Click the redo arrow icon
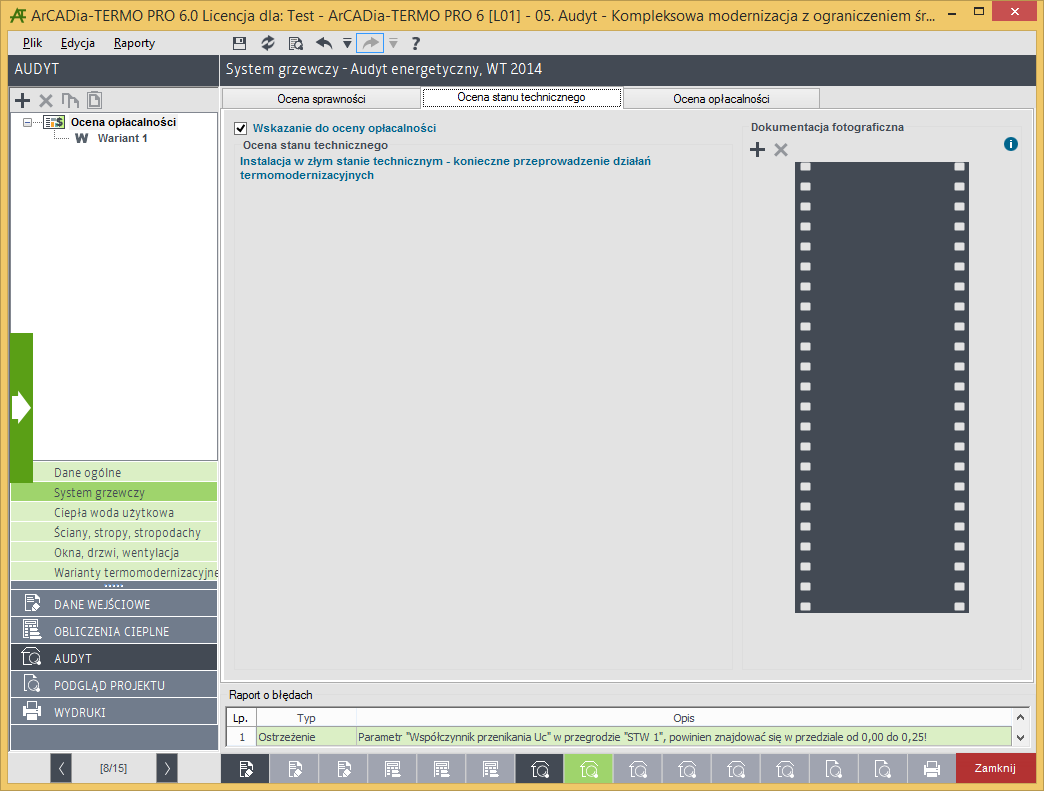 click(370, 43)
